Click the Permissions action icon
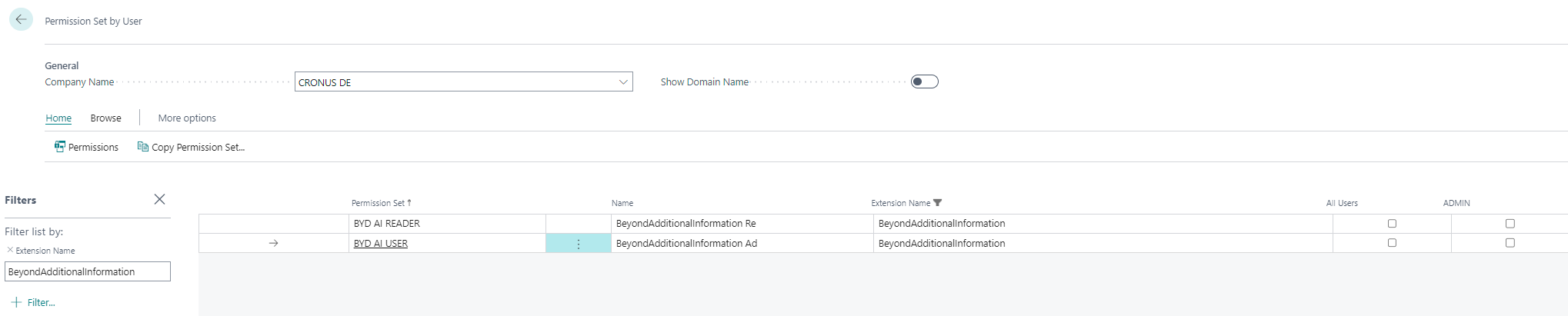Viewport: 1568px width, 316px height. [x=60, y=147]
